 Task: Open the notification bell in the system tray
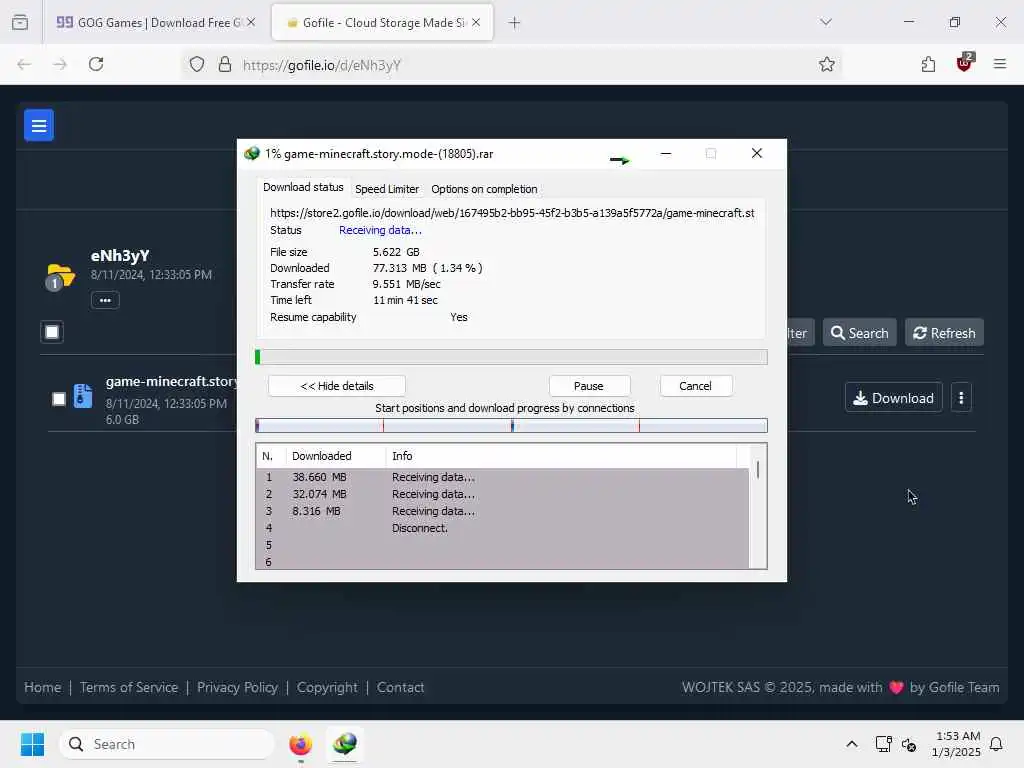coord(996,744)
